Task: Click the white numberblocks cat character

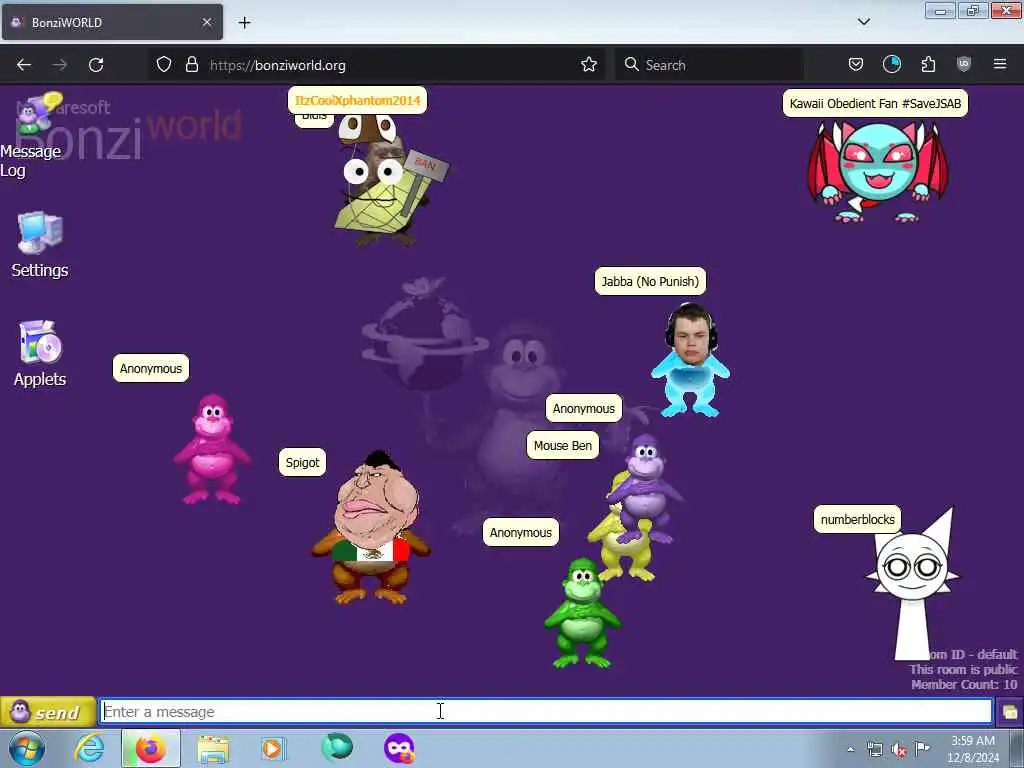Action: tap(914, 584)
